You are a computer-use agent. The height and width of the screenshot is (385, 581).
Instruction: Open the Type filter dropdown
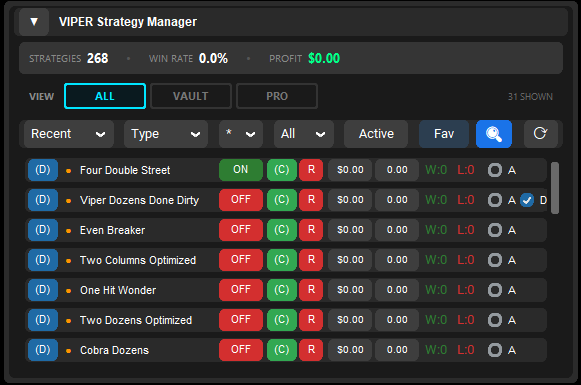tap(166, 134)
